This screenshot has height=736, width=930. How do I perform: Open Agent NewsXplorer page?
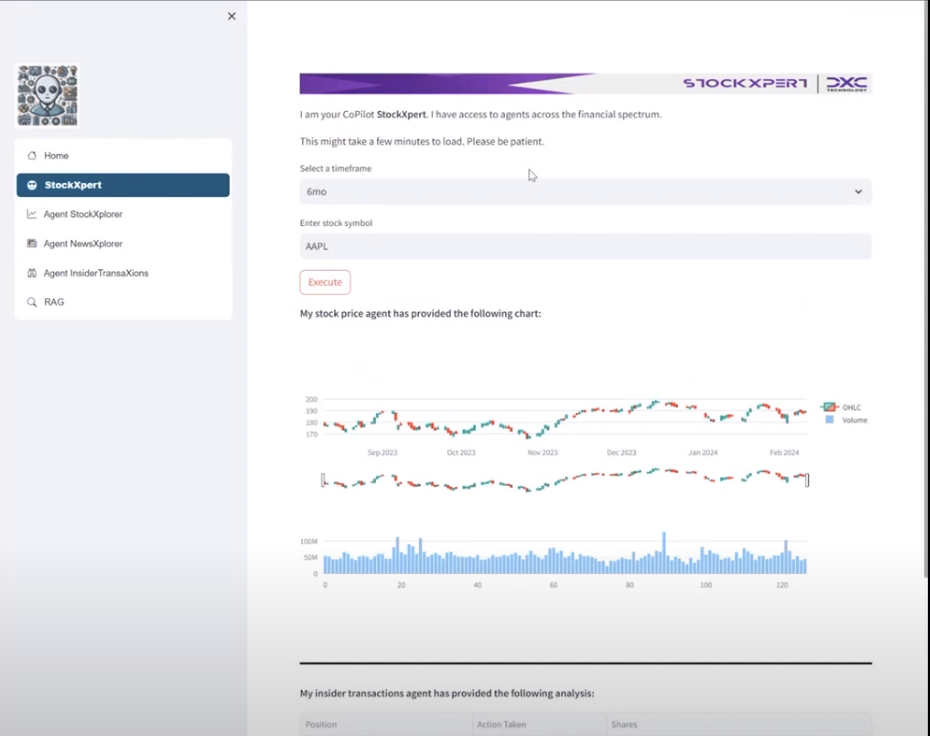pyautogui.click(x=123, y=243)
